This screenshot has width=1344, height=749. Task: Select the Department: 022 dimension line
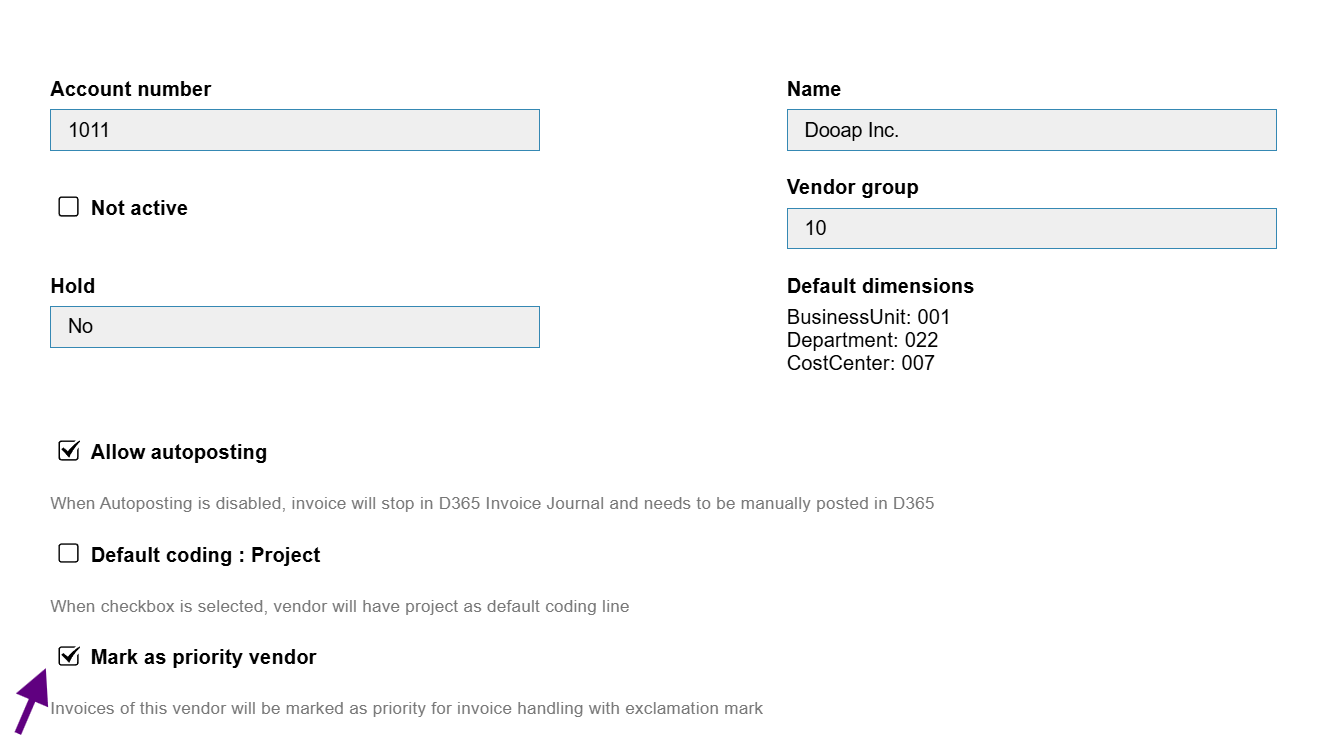click(862, 340)
